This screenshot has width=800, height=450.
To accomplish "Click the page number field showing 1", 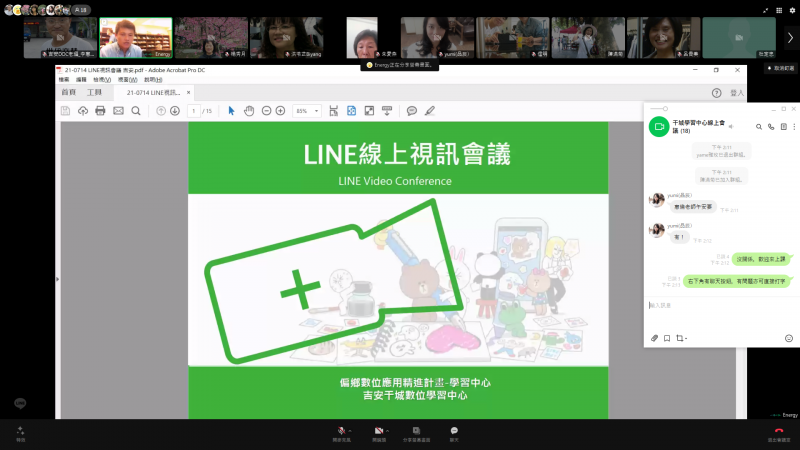I will [194, 111].
